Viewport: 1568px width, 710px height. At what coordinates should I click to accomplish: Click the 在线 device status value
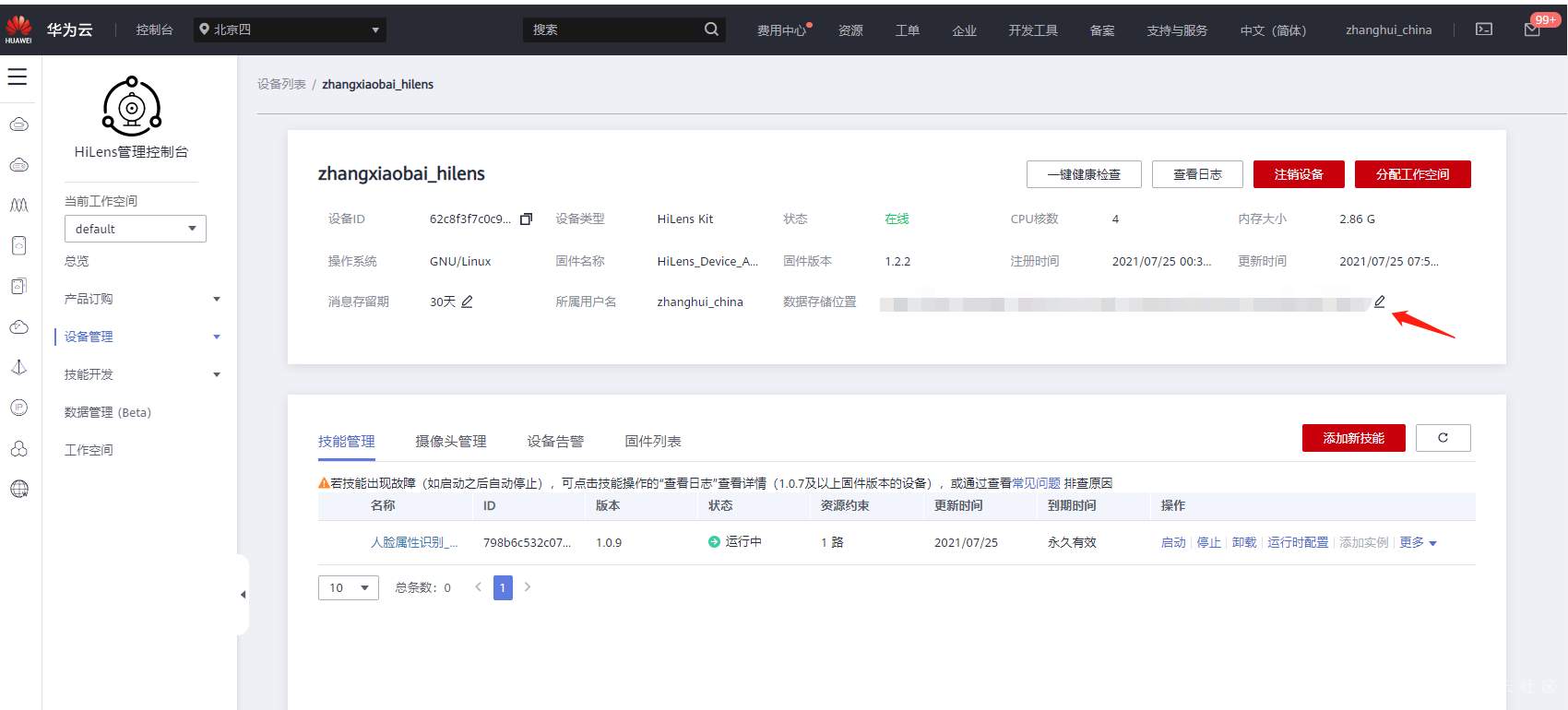point(897,219)
